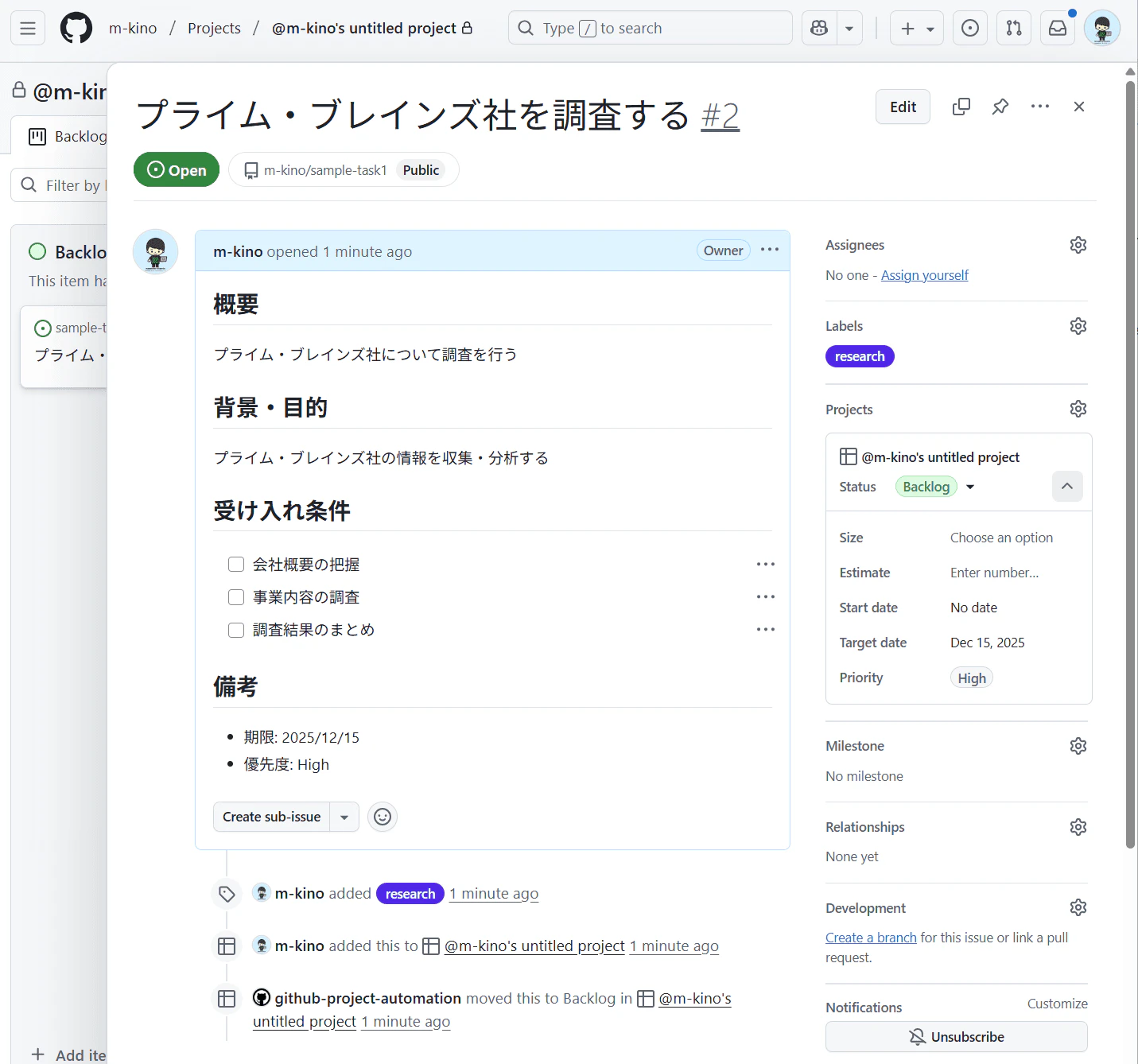Click timestamp of the research label event
Image resolution: width=1138 pixels, height=1064 pixels.
coord(494,894)
